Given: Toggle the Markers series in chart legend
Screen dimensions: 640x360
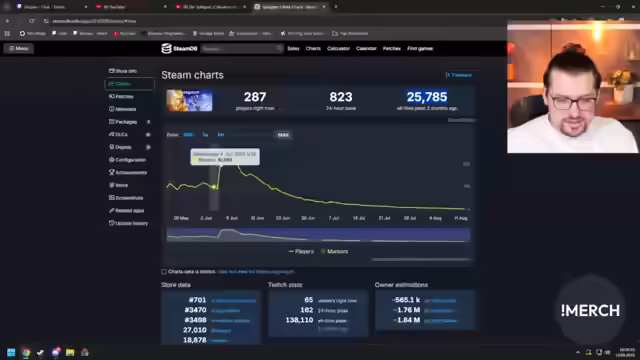Looking at the screenshot, I should [x=334, y=251].
